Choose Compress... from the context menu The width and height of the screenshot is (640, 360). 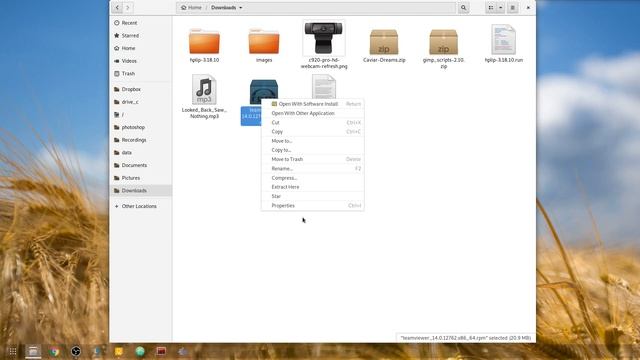tap(313, 178)
